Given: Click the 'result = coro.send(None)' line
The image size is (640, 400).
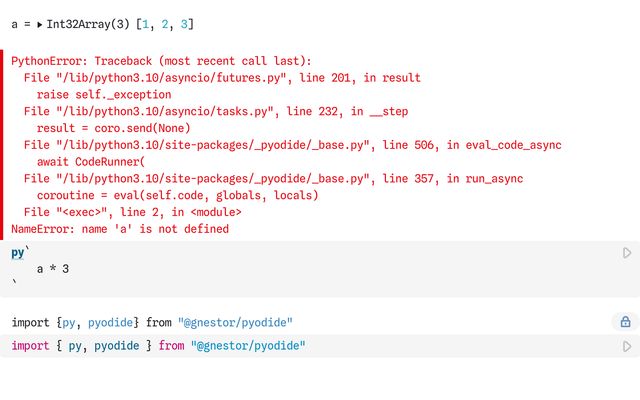Looking at the screenshot, I should pos(113,128).
